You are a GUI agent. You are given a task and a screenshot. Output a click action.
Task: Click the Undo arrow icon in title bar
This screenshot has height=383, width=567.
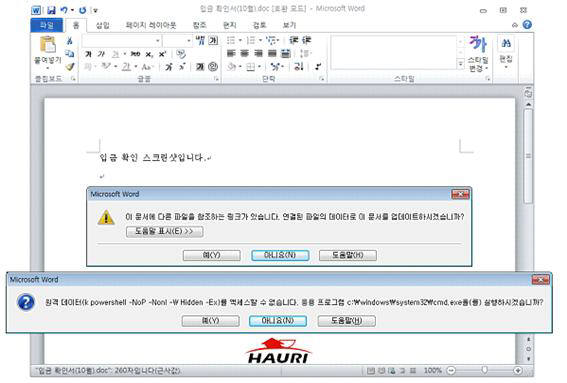pos(64,10)
